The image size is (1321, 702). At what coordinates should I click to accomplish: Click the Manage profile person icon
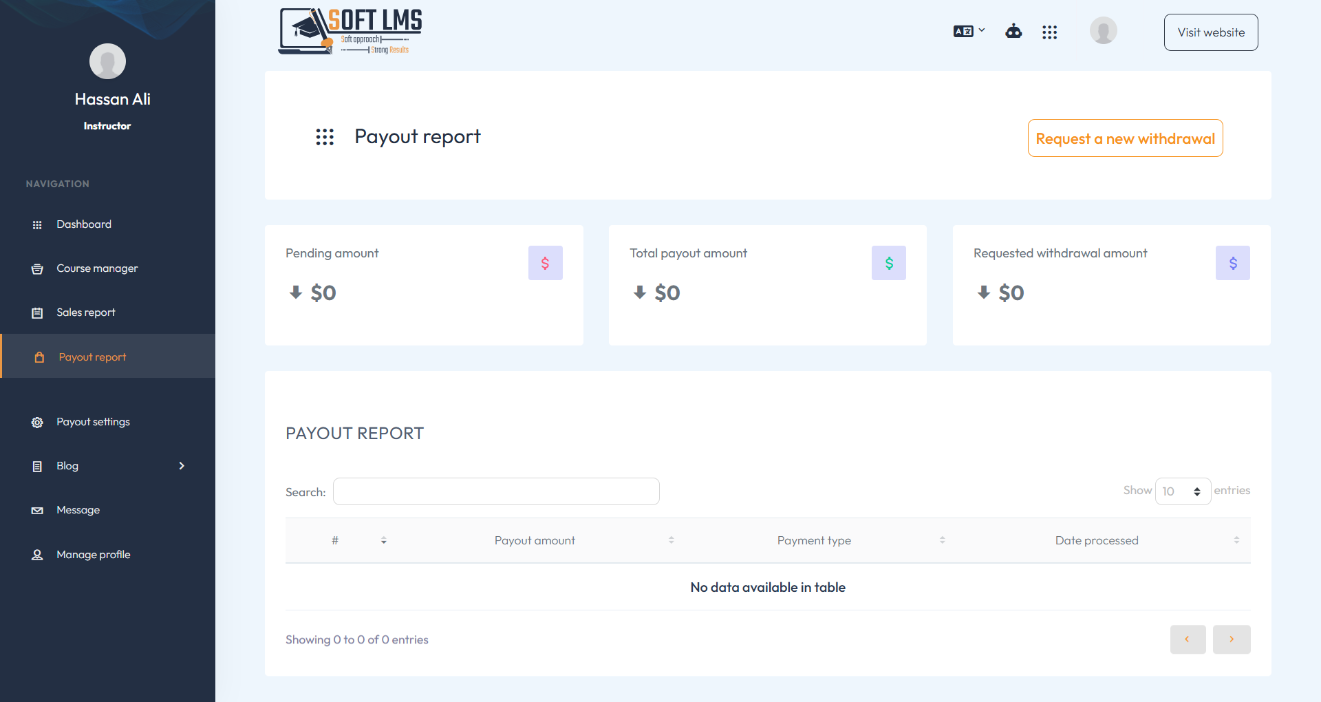pos(38,554)
